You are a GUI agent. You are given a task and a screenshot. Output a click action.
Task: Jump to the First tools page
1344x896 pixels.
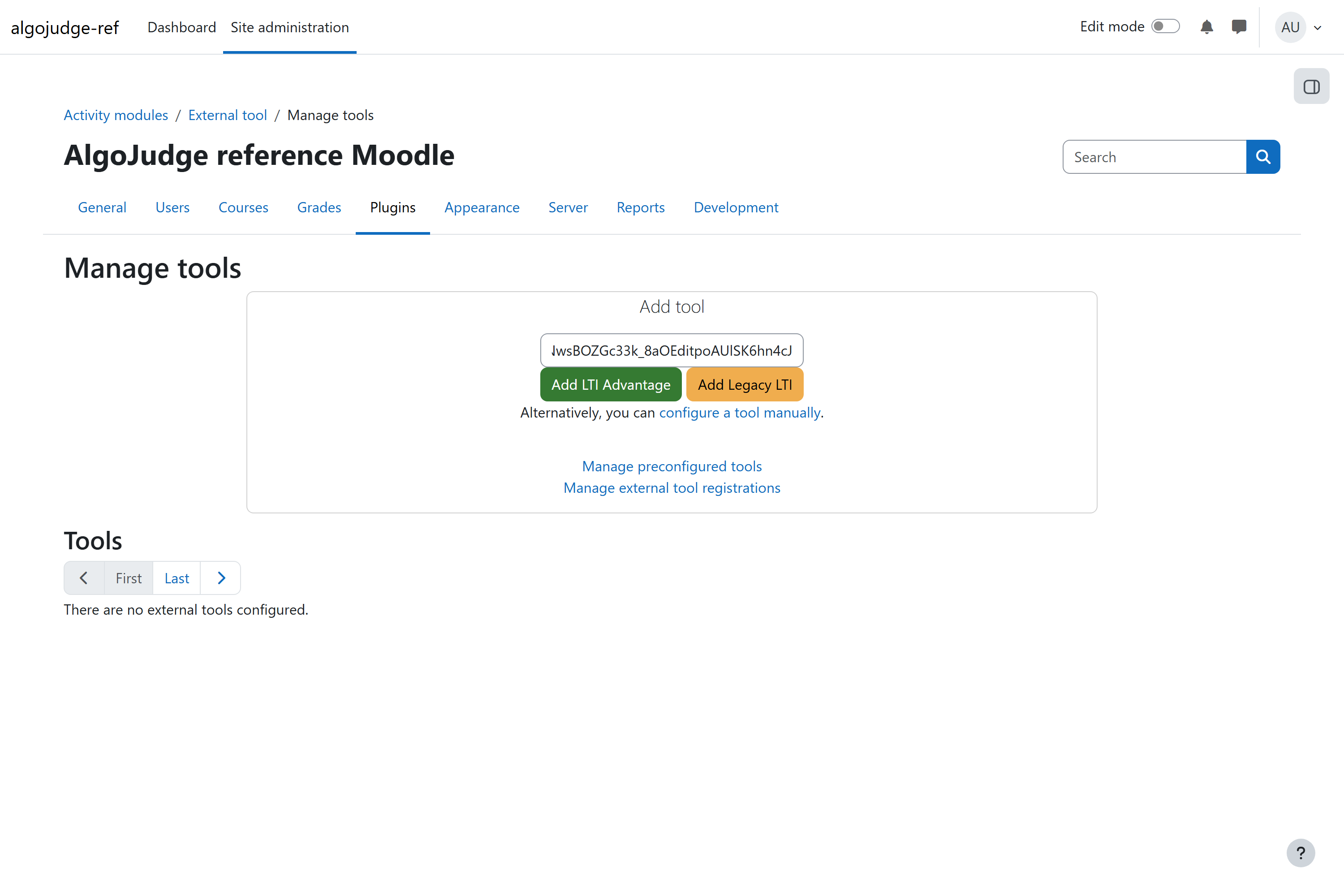click(129, 578)
